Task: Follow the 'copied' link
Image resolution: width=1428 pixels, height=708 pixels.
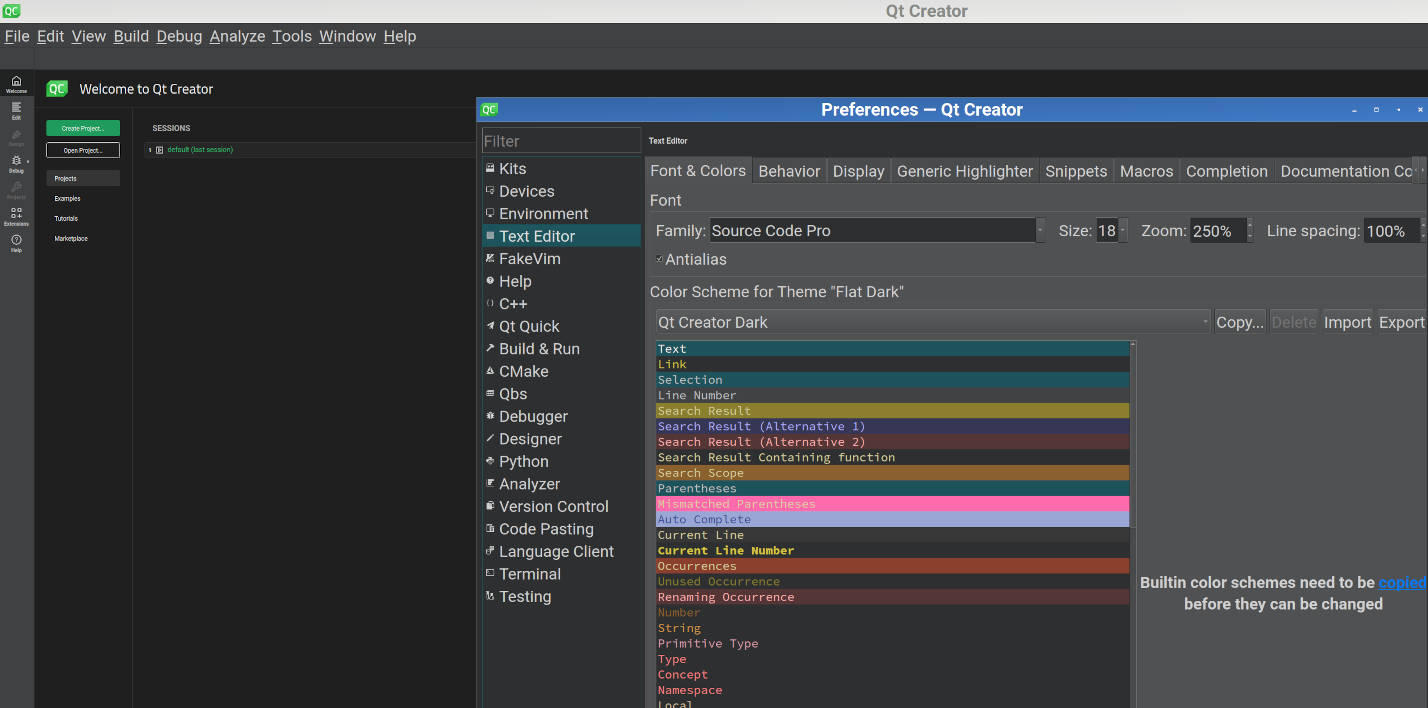Action: 1402,582
